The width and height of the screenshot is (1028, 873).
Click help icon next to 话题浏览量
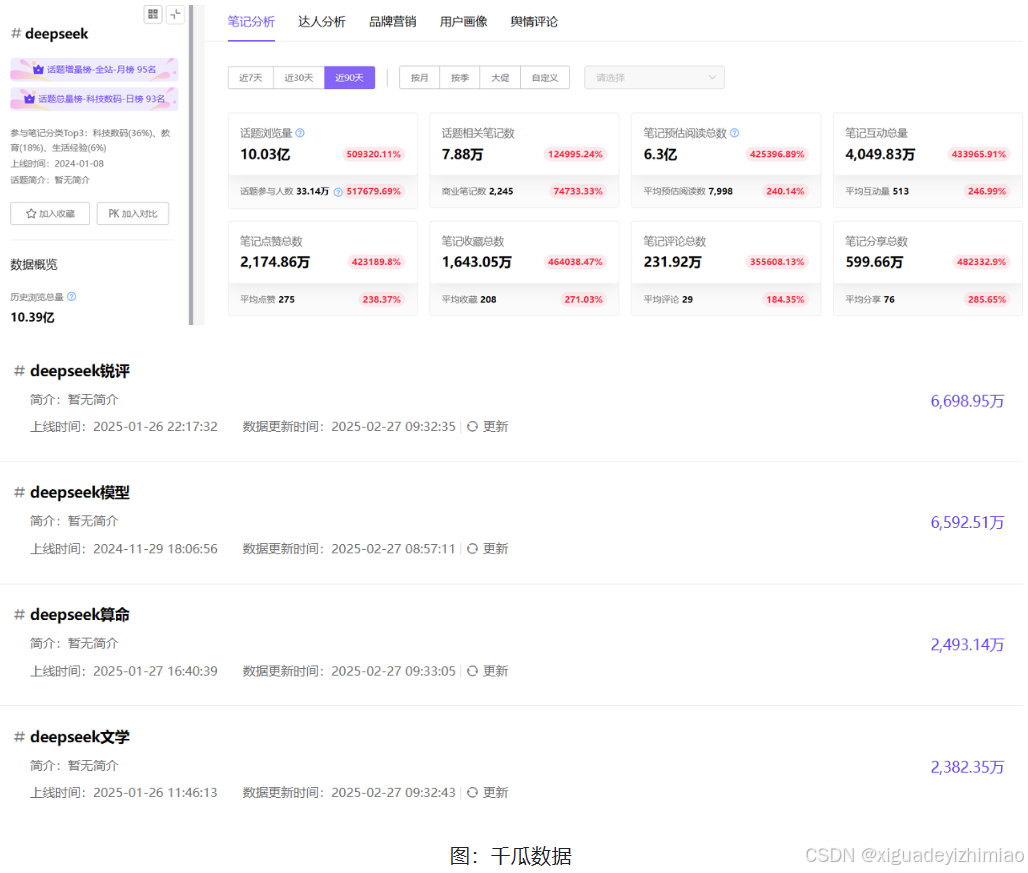coord(300,133)
